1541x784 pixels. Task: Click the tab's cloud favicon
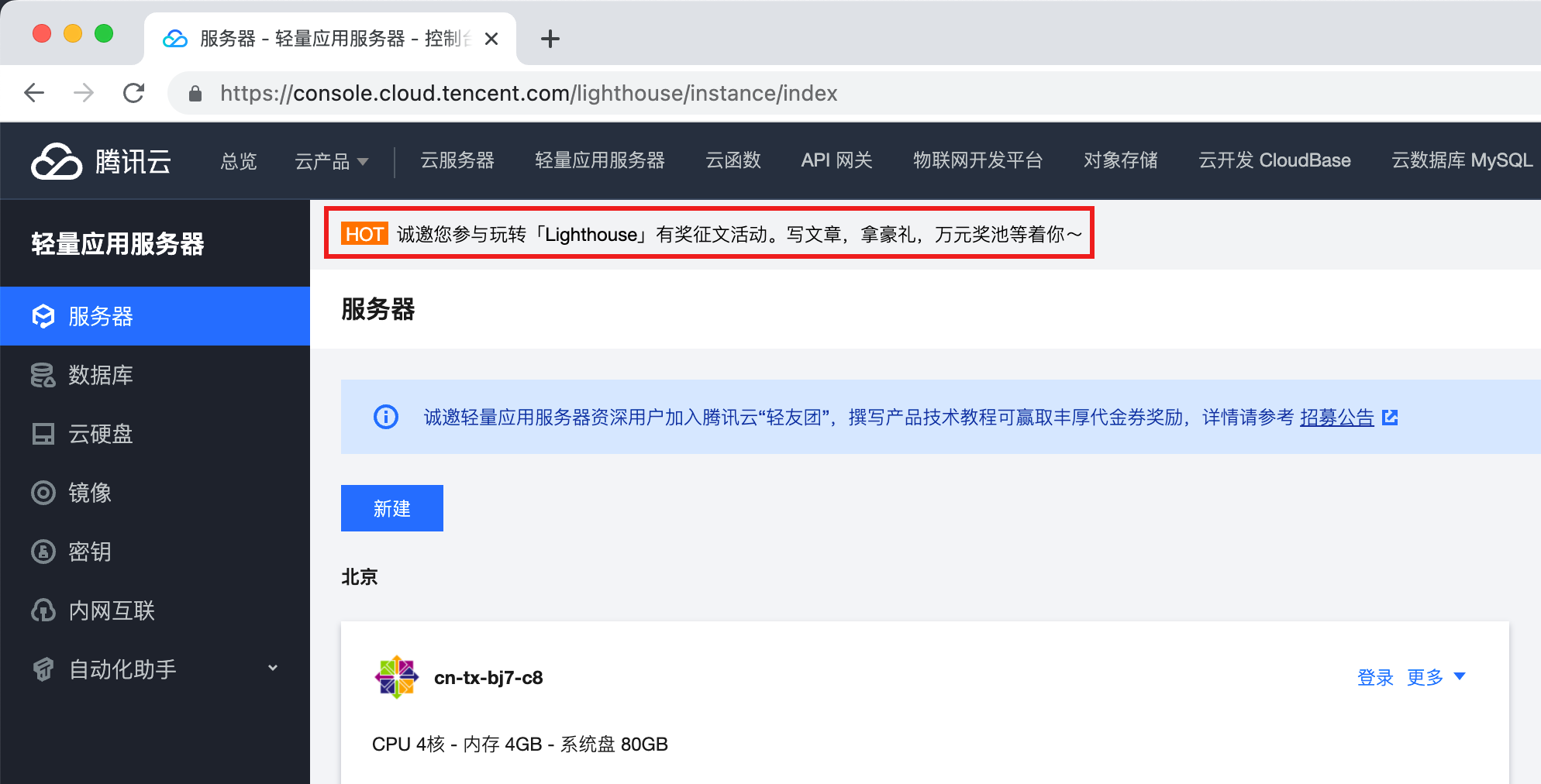pos(175,39)
